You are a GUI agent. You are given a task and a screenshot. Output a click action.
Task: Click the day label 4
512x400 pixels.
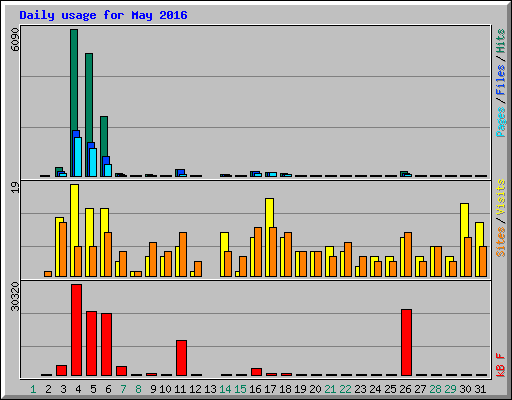(78, 389)
